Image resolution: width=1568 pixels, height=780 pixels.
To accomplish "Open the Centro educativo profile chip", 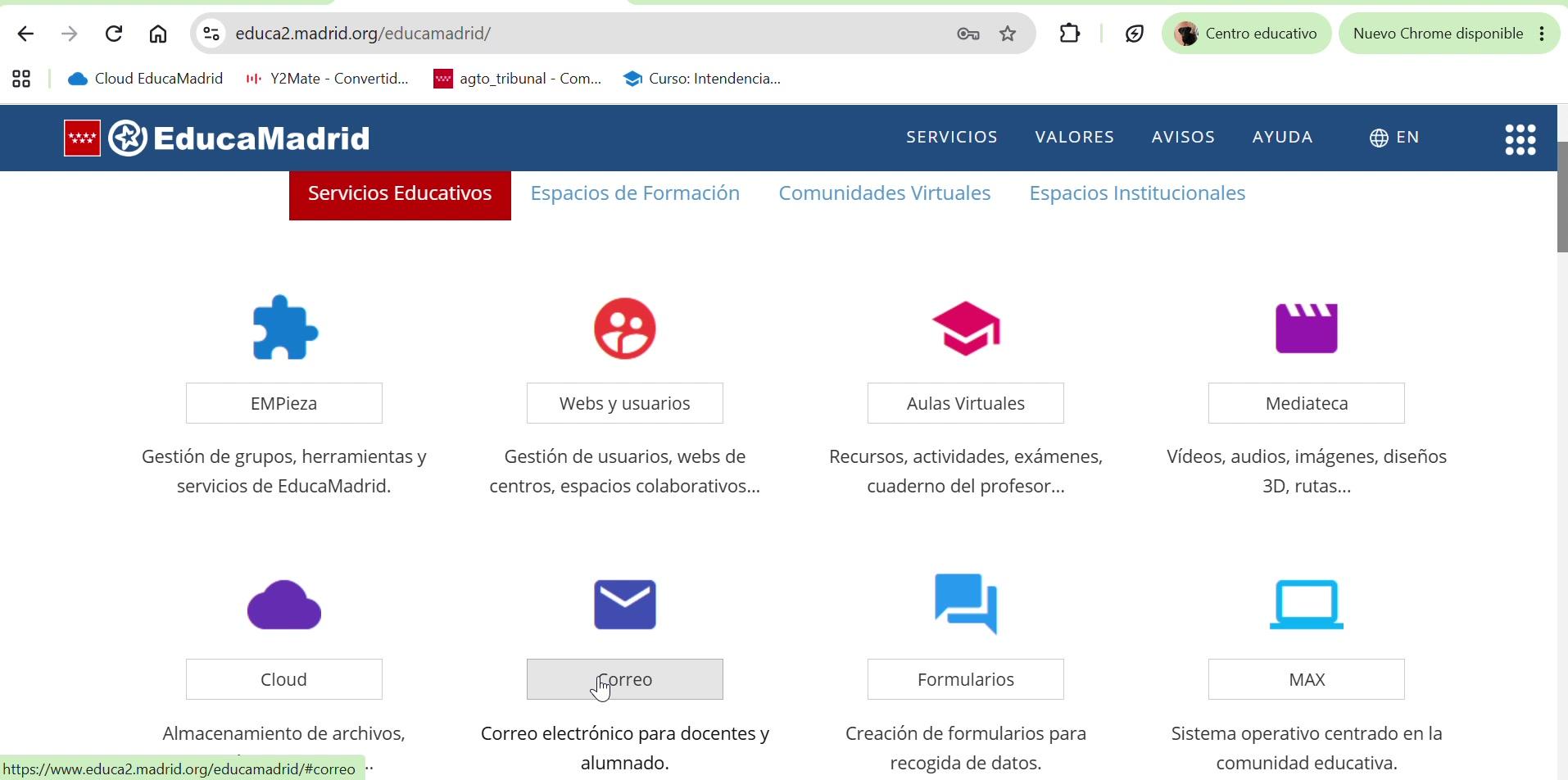I will pyautogui.click(x=1247, y=34).
